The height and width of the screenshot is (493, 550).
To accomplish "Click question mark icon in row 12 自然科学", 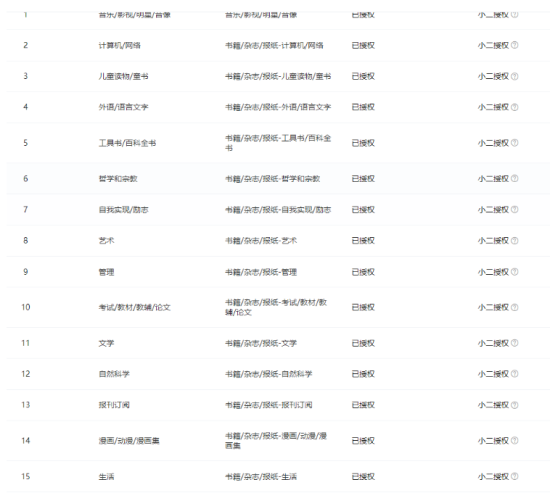I will pyautogui.click(x=515, y=374).
